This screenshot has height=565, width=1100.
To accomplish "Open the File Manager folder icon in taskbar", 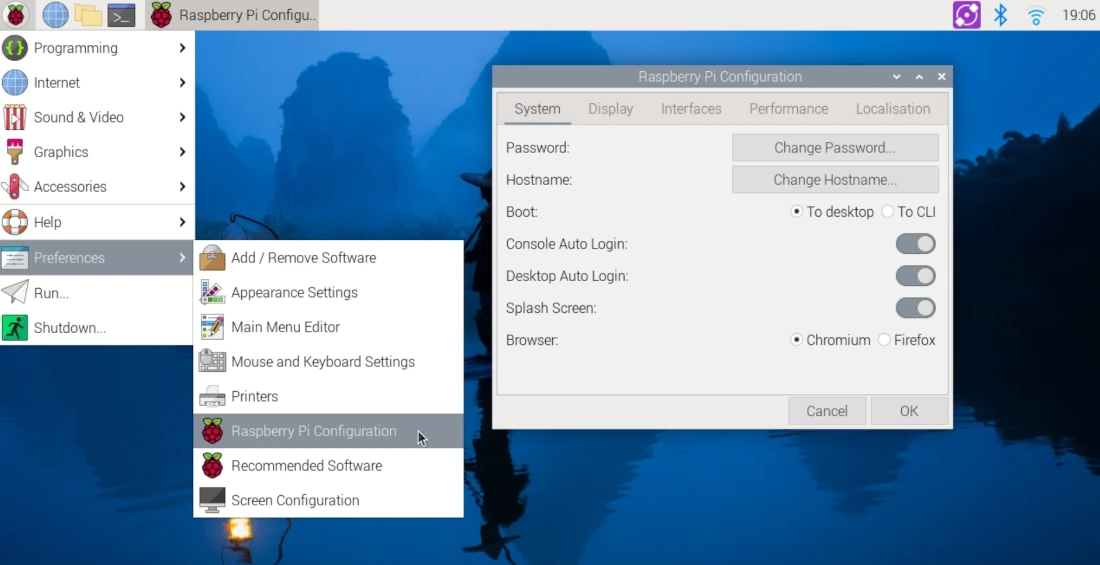I will (x=88, y=14).
